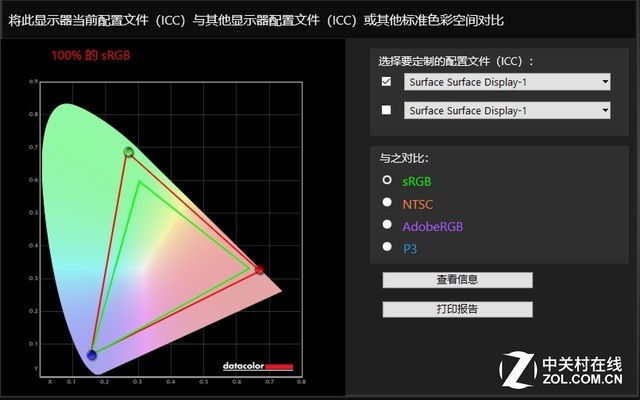This screenshot has width=640, height=400.
Task: Uncheck the first ICC profile checkbox
Action: pyautogui.click(x=386, y=82)
